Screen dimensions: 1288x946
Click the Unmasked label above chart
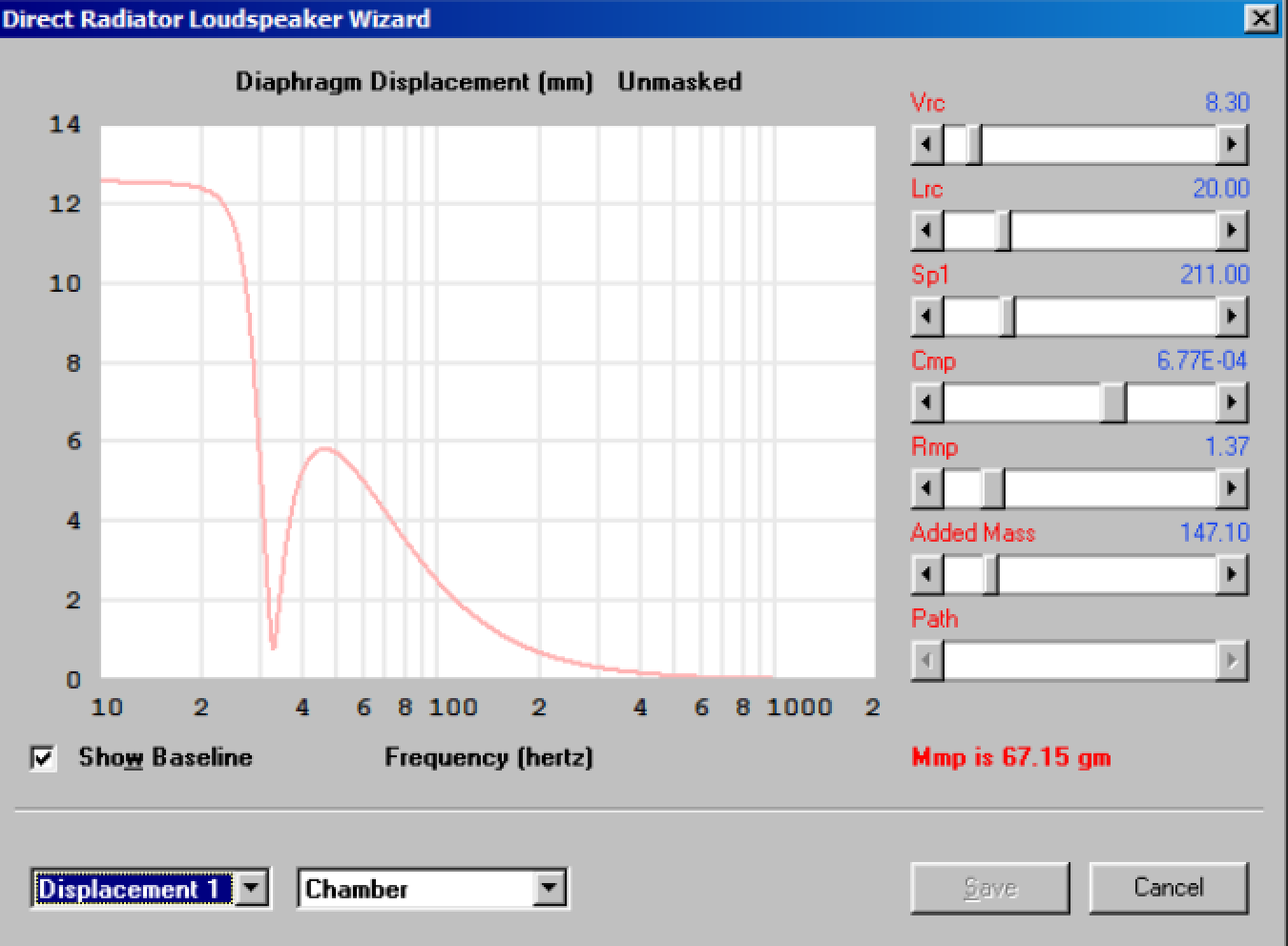(x=679, y=82)
